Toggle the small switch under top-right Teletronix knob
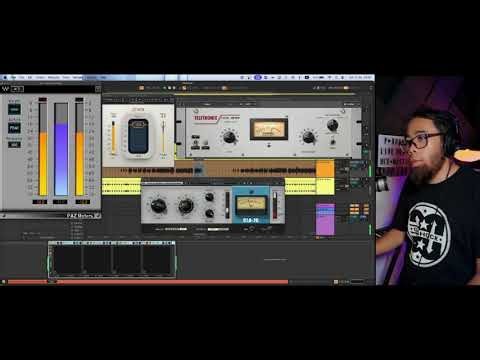 click(x=332, y=142)
